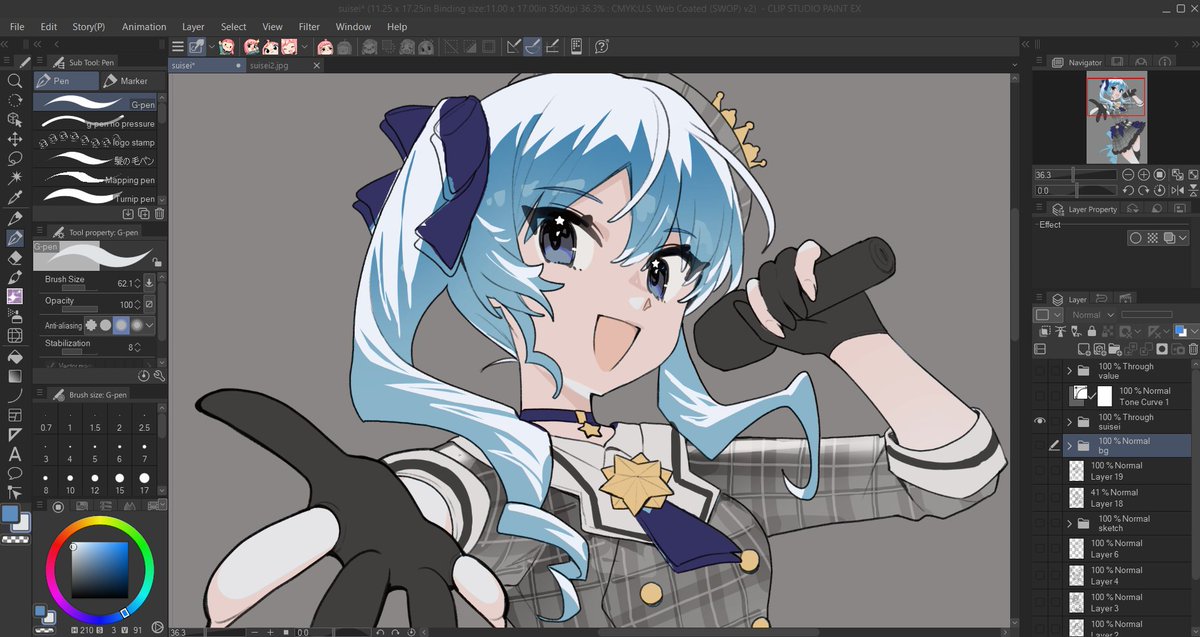Viewport: 1200px width, 637px height.
Task: Zoom out in the Navigator panel
Action: point(1128,175)
